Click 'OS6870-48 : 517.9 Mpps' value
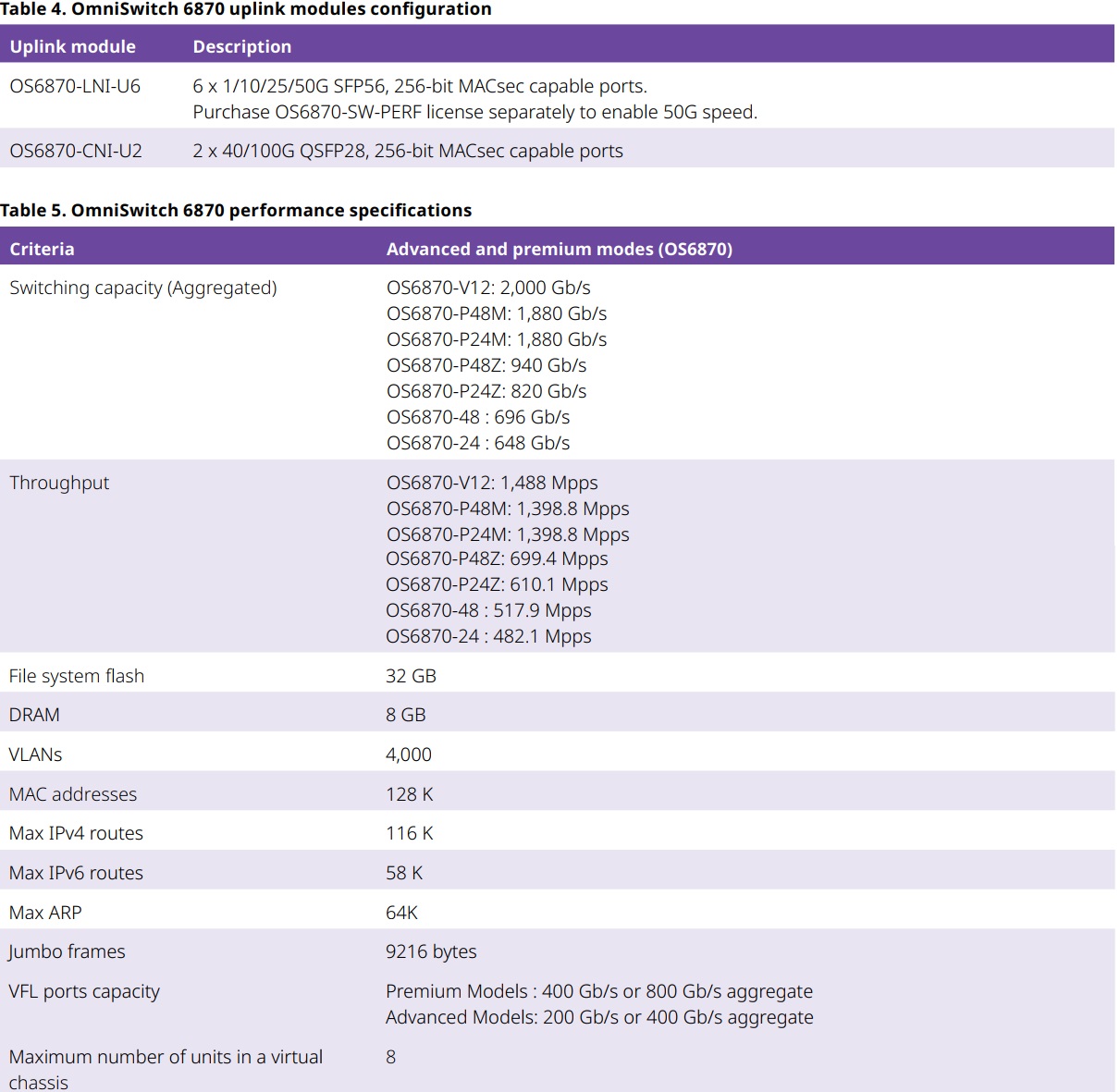Viewport: 1120px width, 1092px height. (x=488, y=610)
